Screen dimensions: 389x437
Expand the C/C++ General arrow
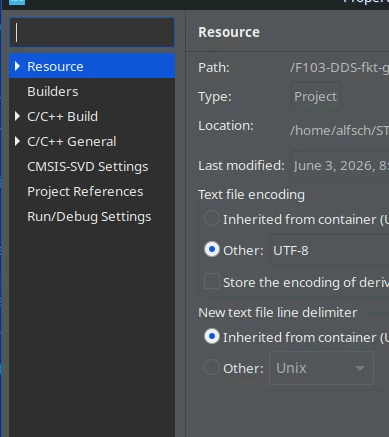tap(17, 141)
